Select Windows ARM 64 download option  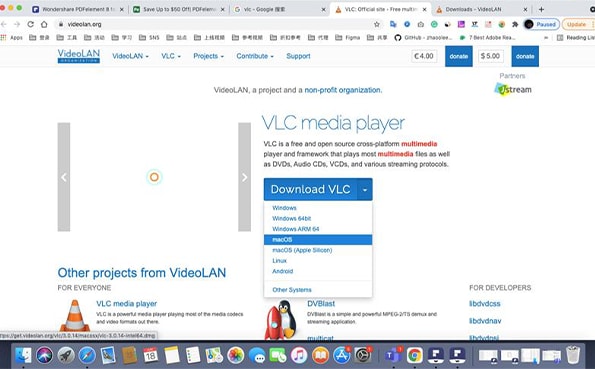[x=296, y=229]
